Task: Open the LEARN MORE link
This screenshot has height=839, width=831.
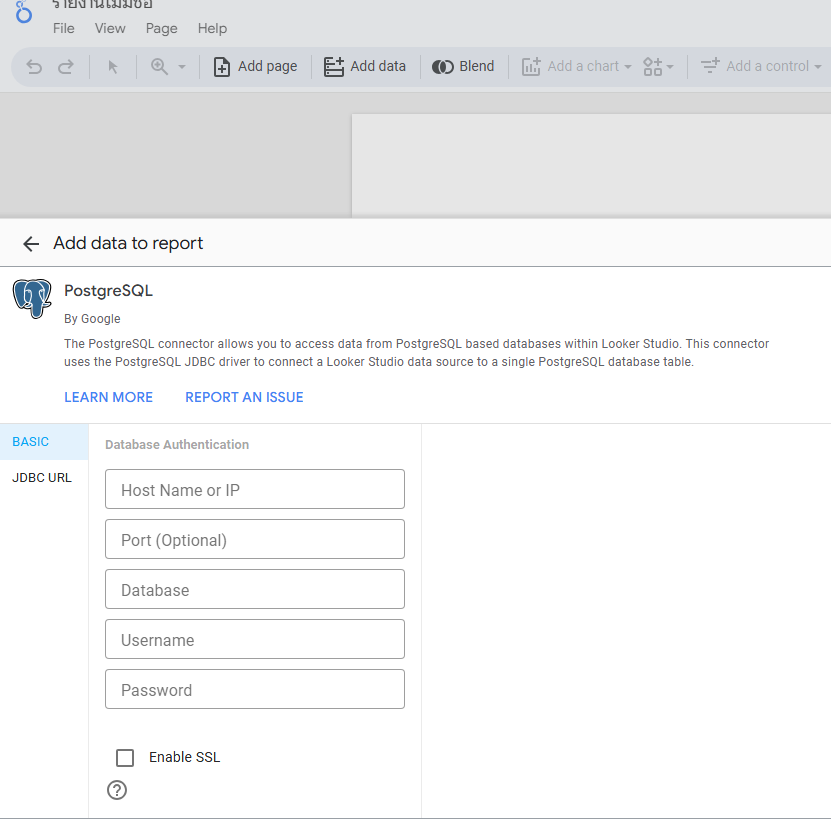Action: 109,397
